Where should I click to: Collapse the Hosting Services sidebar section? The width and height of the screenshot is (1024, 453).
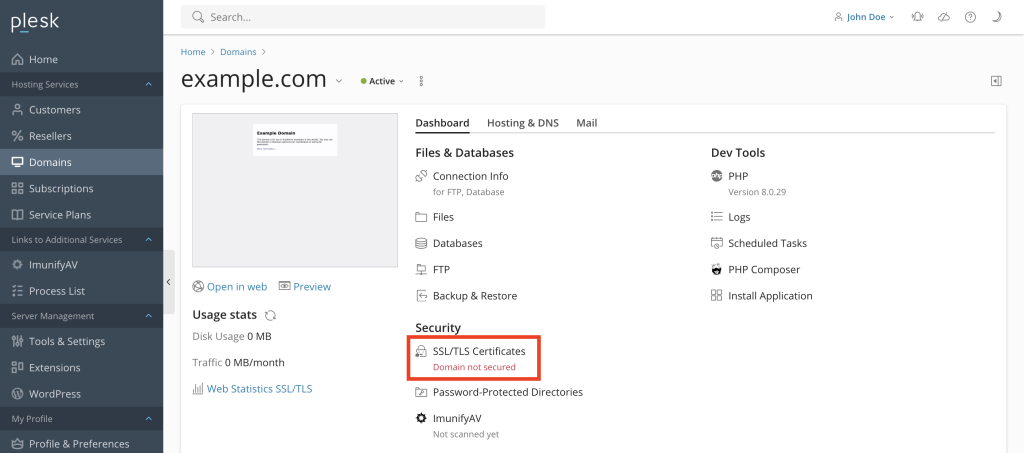pyautogui.click(x=149, y=84)
